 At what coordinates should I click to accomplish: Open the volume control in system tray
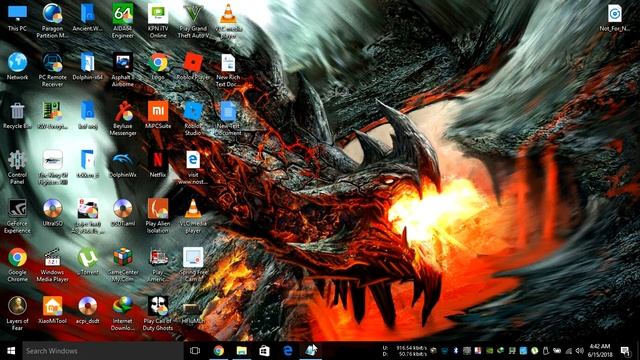tap(580, 351)
